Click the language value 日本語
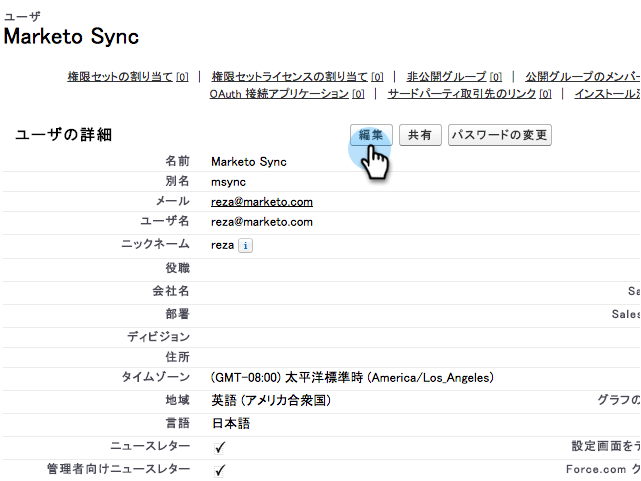 231,423
